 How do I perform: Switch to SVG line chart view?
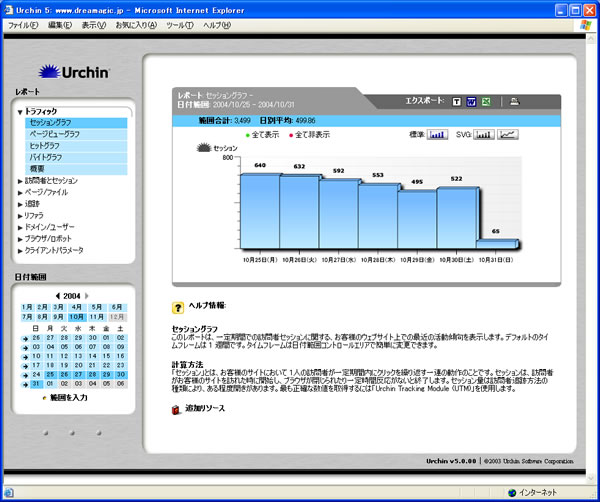pyautogui.click(x=508, y=134)
